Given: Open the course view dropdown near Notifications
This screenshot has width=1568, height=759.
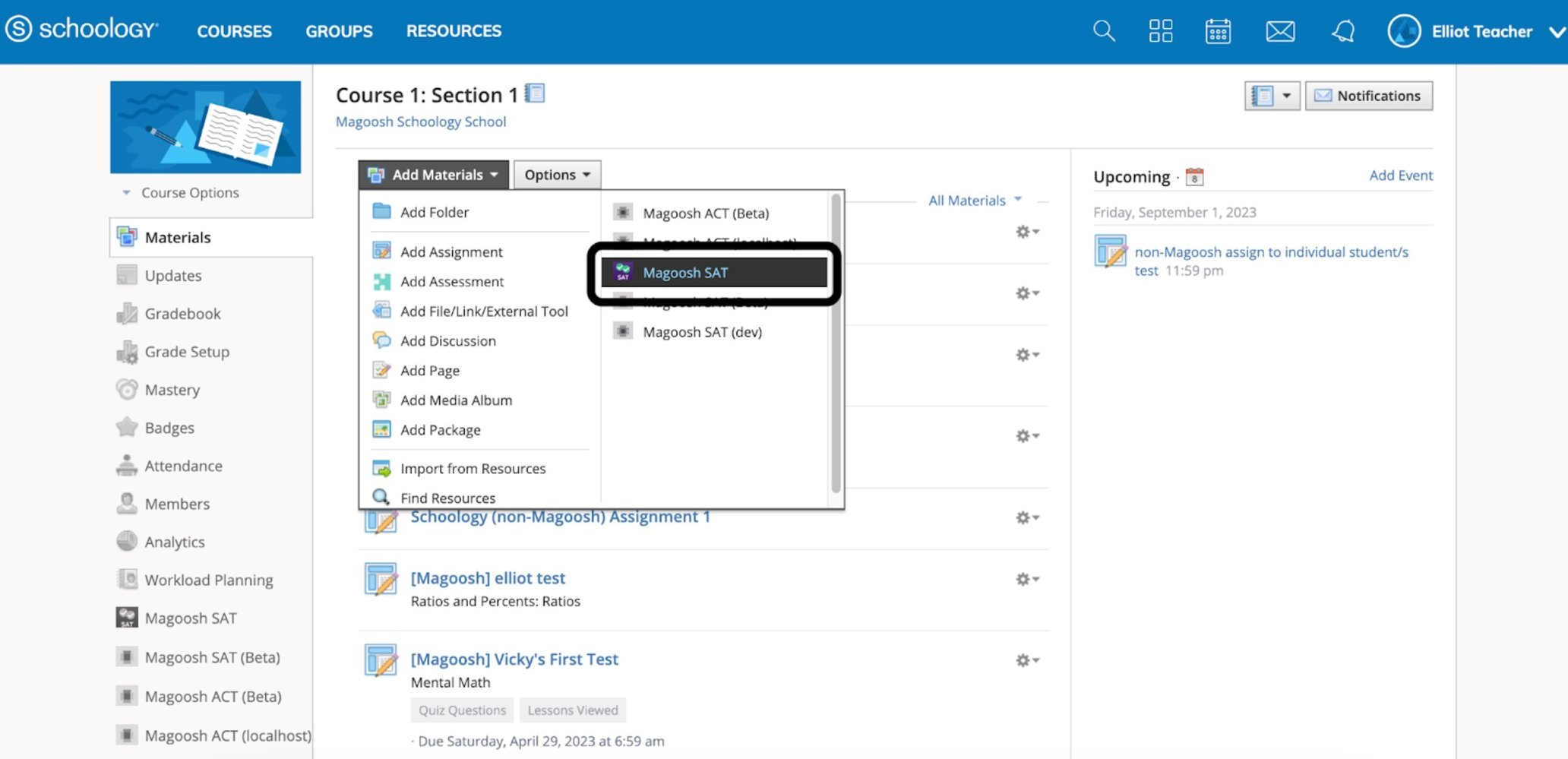Looking at the screenshot, I should [x=1272, y=96].
